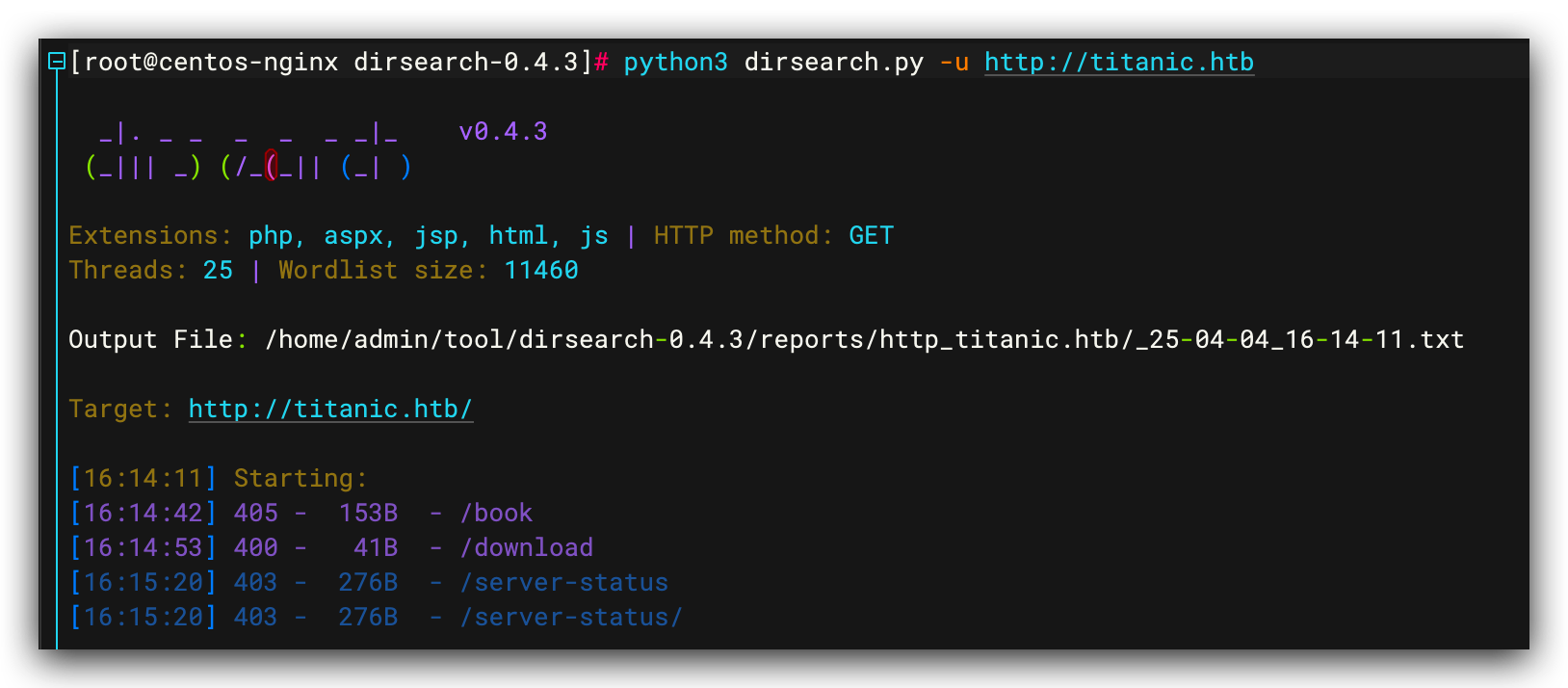Click the /book result path
This screenshot has width=1568, height=688.
click(x=496, y=514)
